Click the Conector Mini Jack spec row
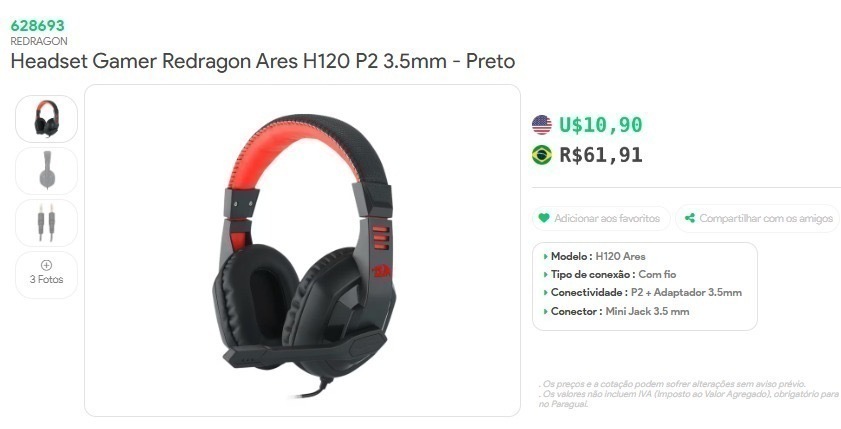The width and height of the screenshot is (841, 429). 616,311
